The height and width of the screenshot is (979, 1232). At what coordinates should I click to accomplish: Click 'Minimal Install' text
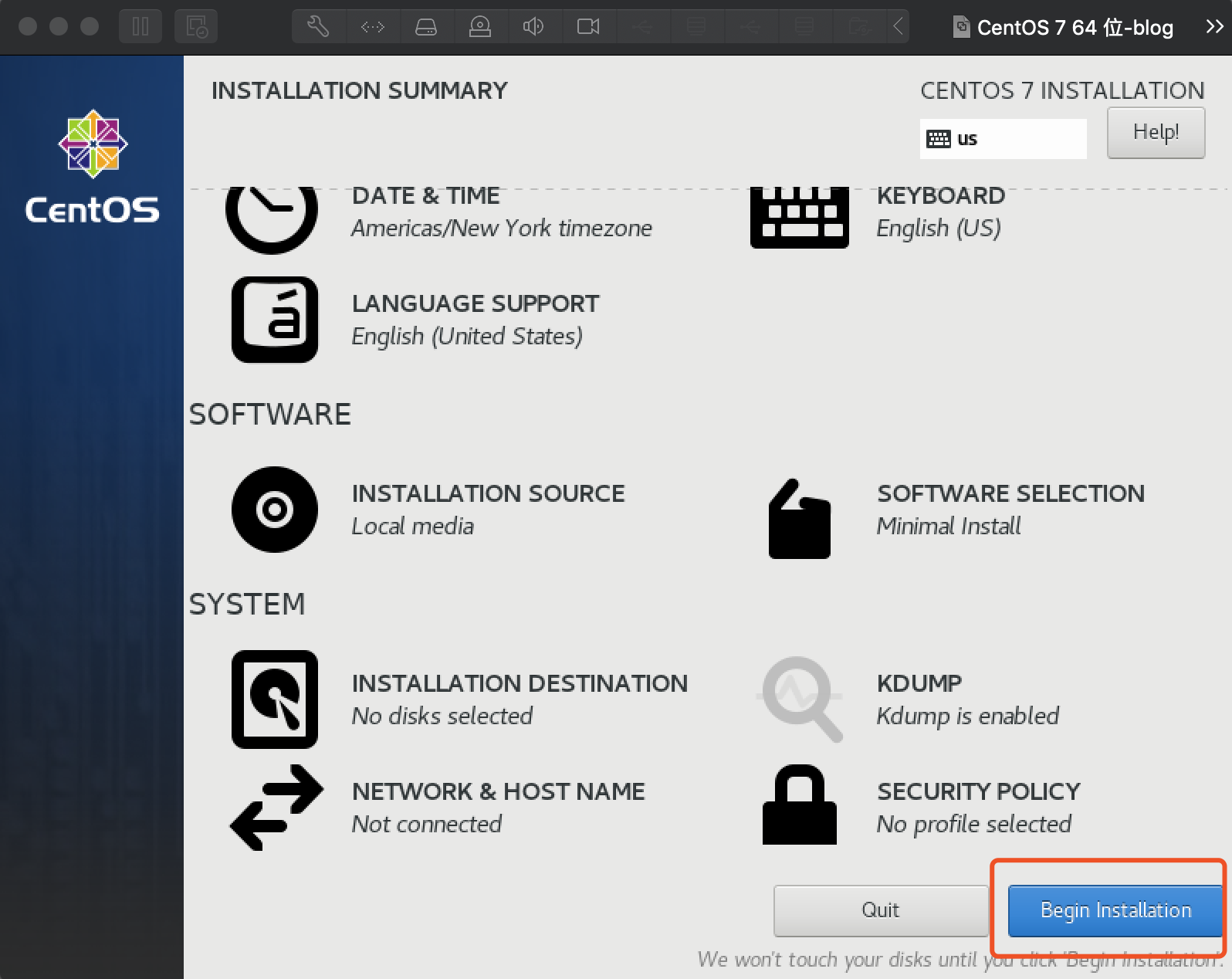(x=949, y=527)
